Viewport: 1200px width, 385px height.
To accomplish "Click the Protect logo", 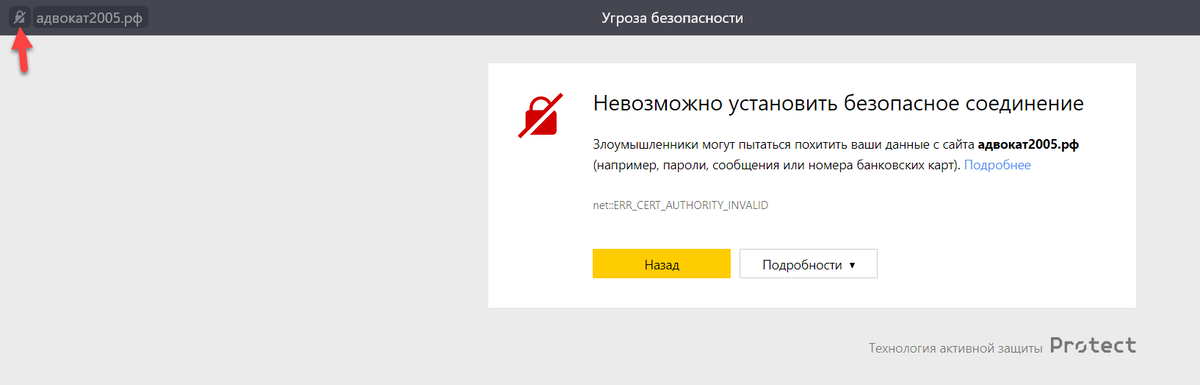I will click(1094, 346).
